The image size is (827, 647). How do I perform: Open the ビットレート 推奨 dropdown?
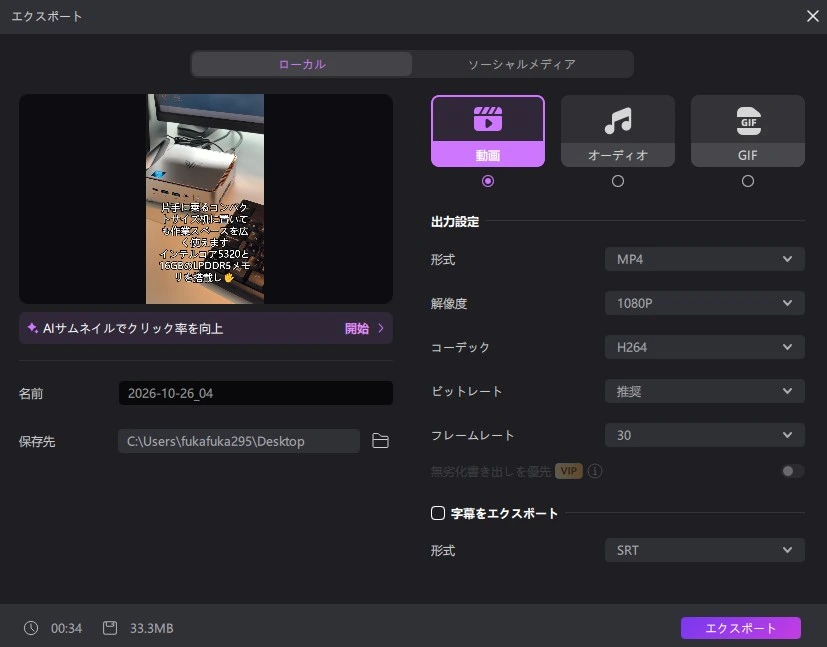pos(705,391)
